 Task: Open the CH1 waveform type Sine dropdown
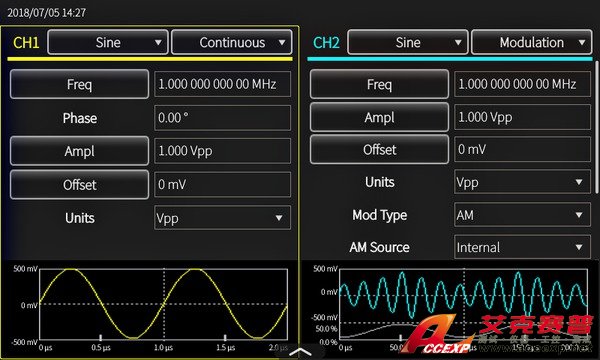[x=108, y=42]
